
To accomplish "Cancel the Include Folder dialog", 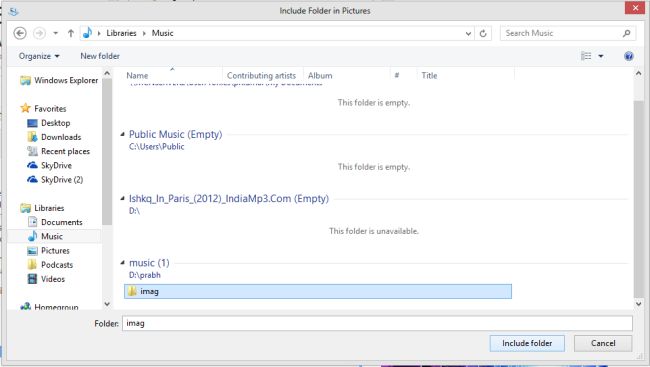I will pos(603,343).
